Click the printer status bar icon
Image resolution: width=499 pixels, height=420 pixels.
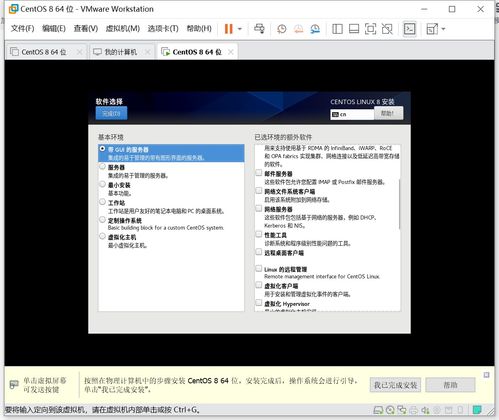pyautogui.click(x=413, y=410)
